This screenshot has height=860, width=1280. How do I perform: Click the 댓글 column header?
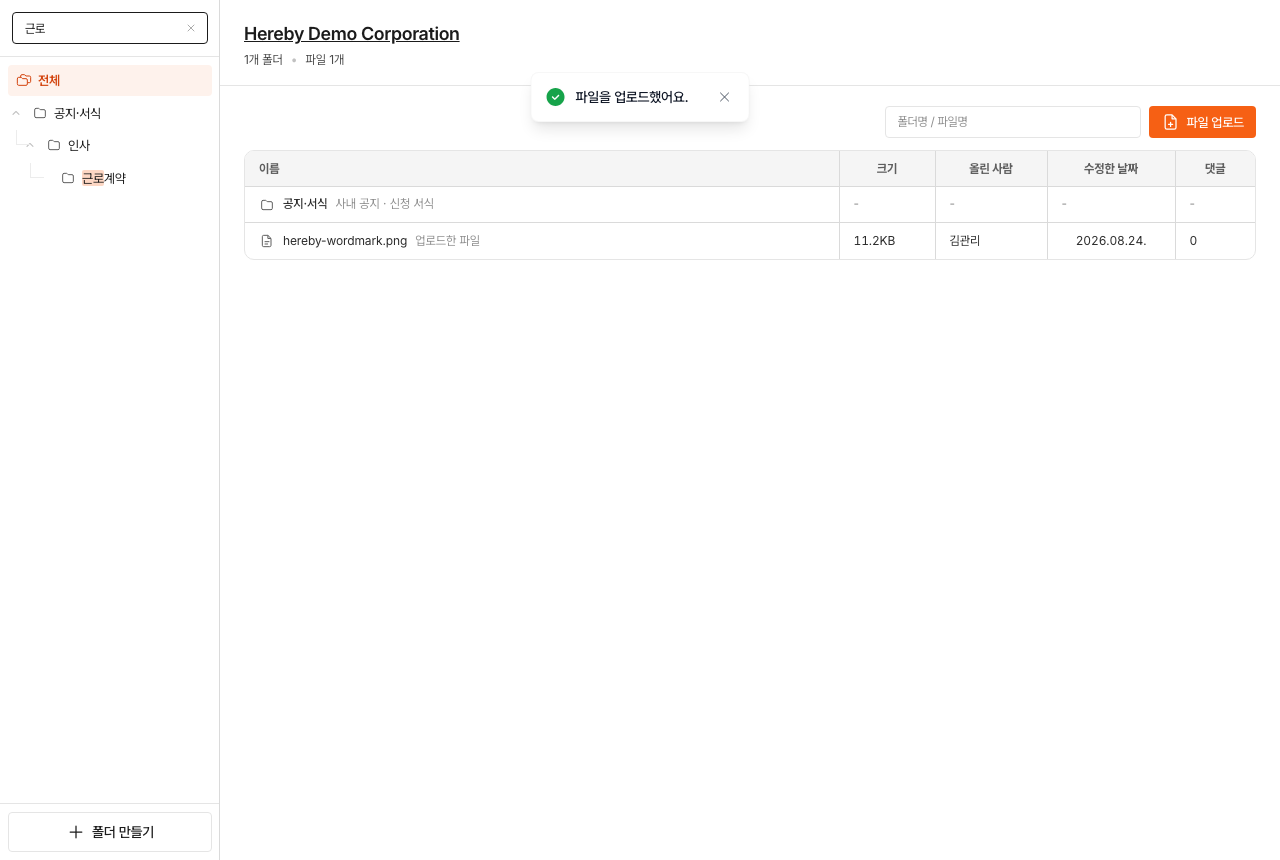click(1215, 169)
